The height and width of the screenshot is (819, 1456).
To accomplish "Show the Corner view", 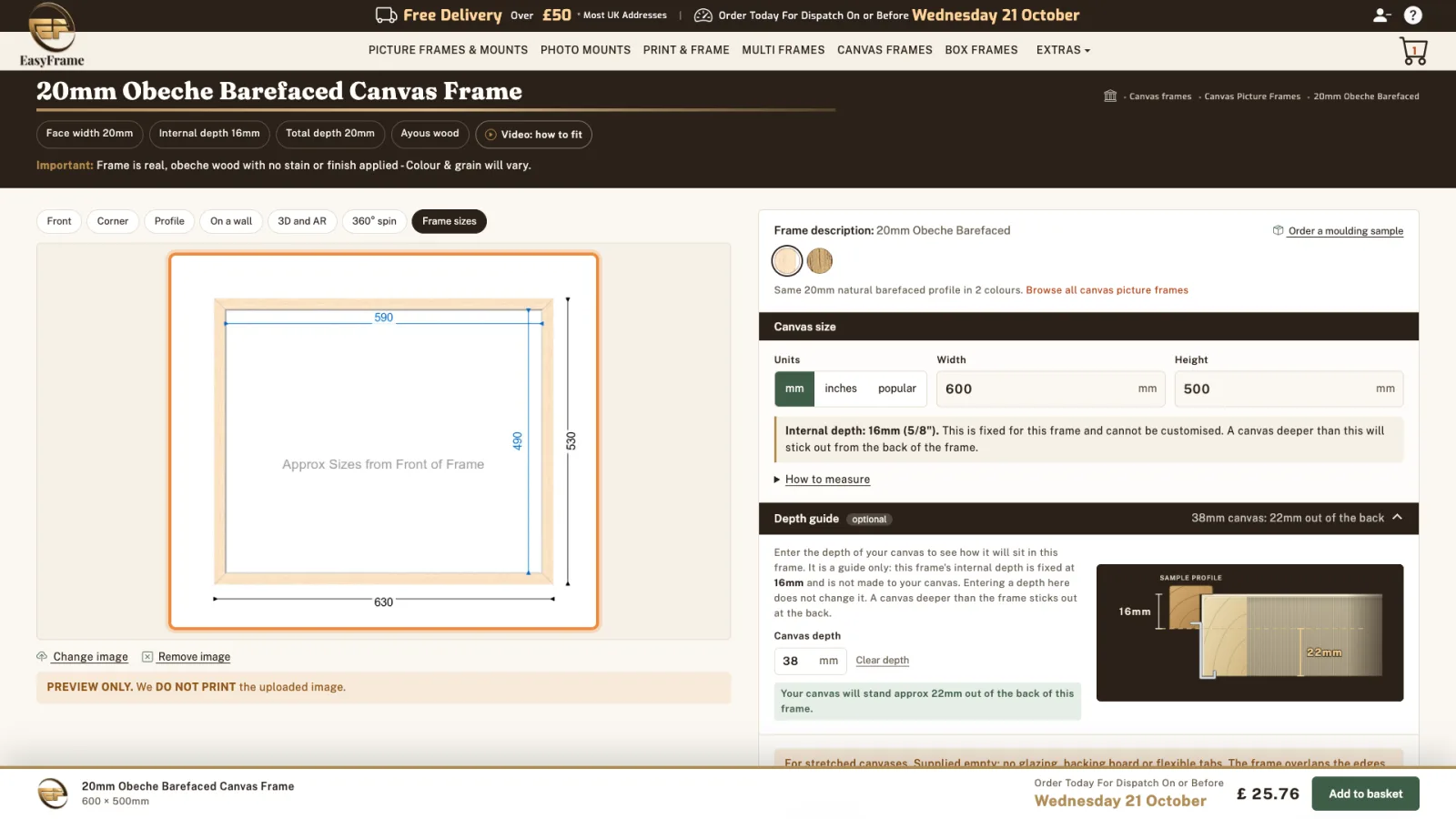I will click(x=113, y=221).
